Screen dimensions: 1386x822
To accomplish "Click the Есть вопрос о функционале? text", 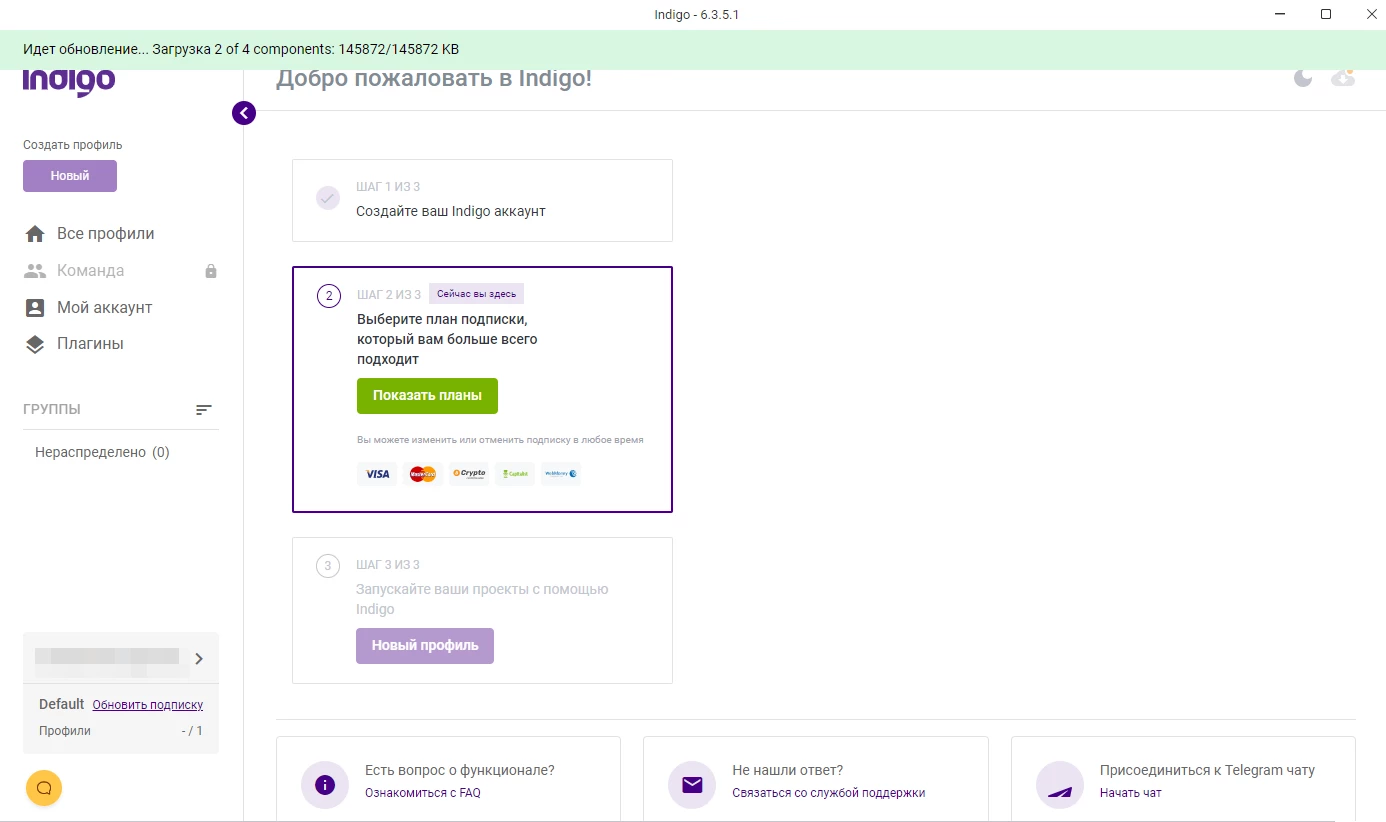I will click(x=460, y=770).
